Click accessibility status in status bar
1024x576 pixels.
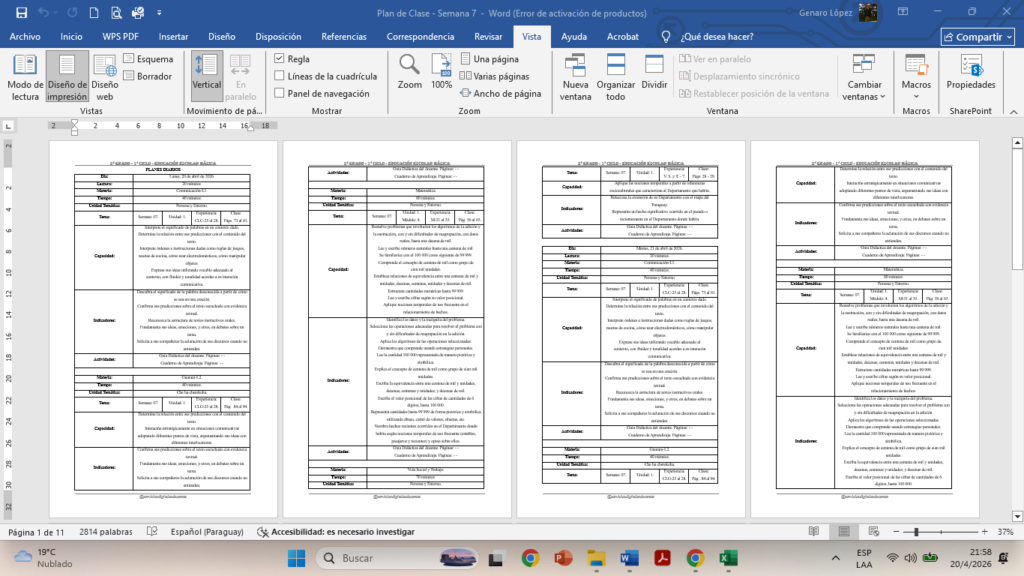tap(336, 532)
